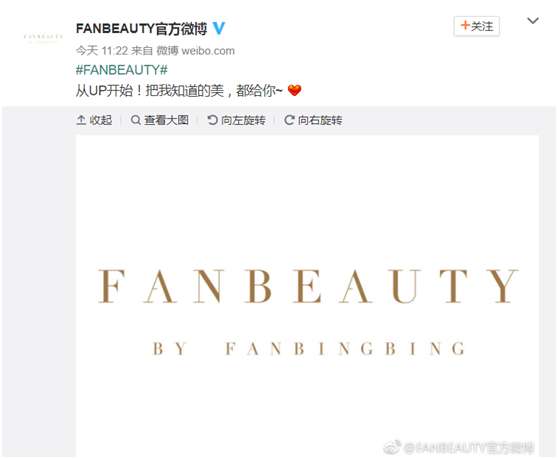Viewport: 558px width, 459px height.
Task: Rotate image left with 向左旋转
Action: tap(236, 120)
